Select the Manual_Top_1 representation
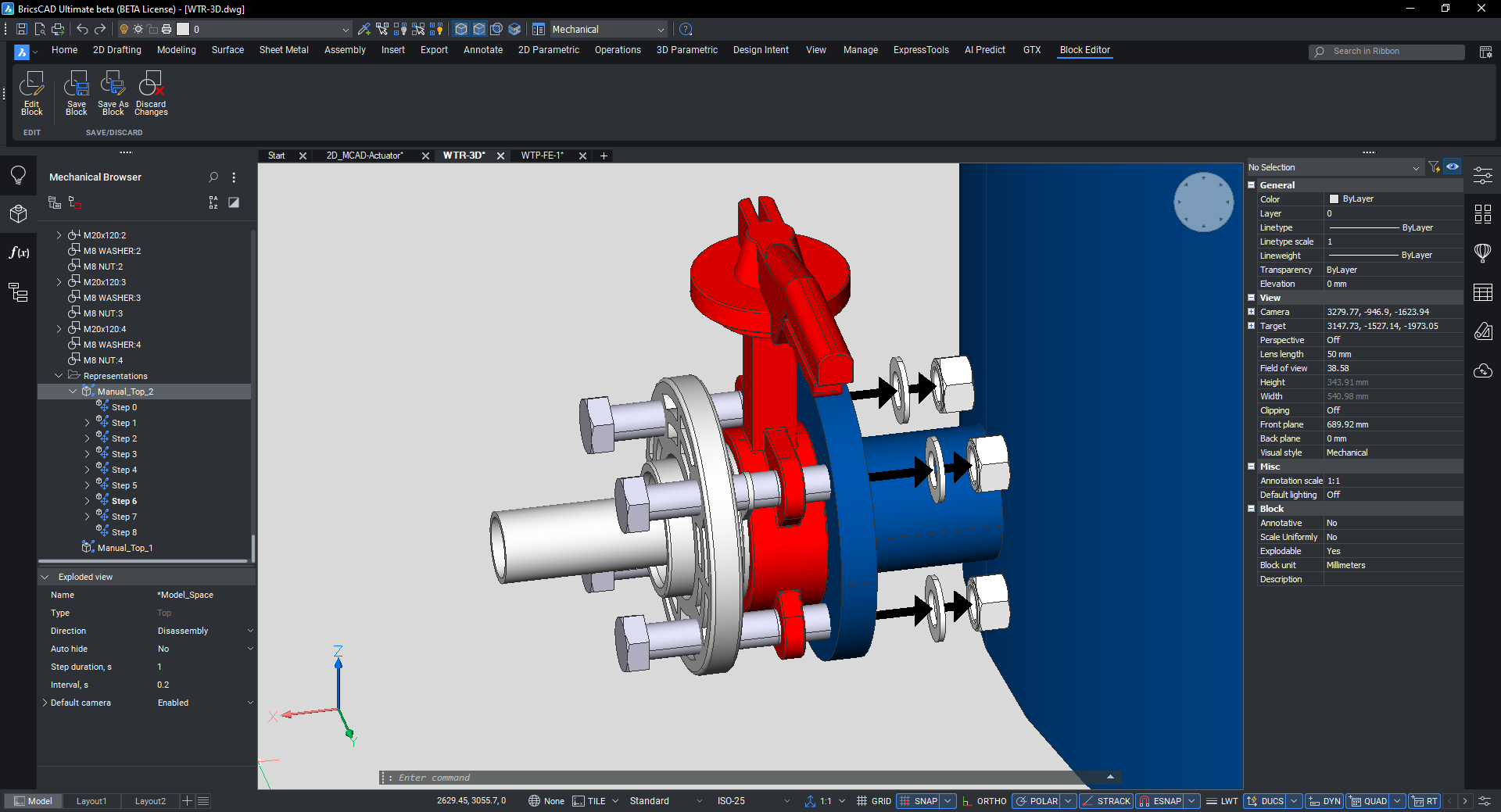Image resolution: width=1501 pixels, height=812 pixels. click(x=125, y=548)
